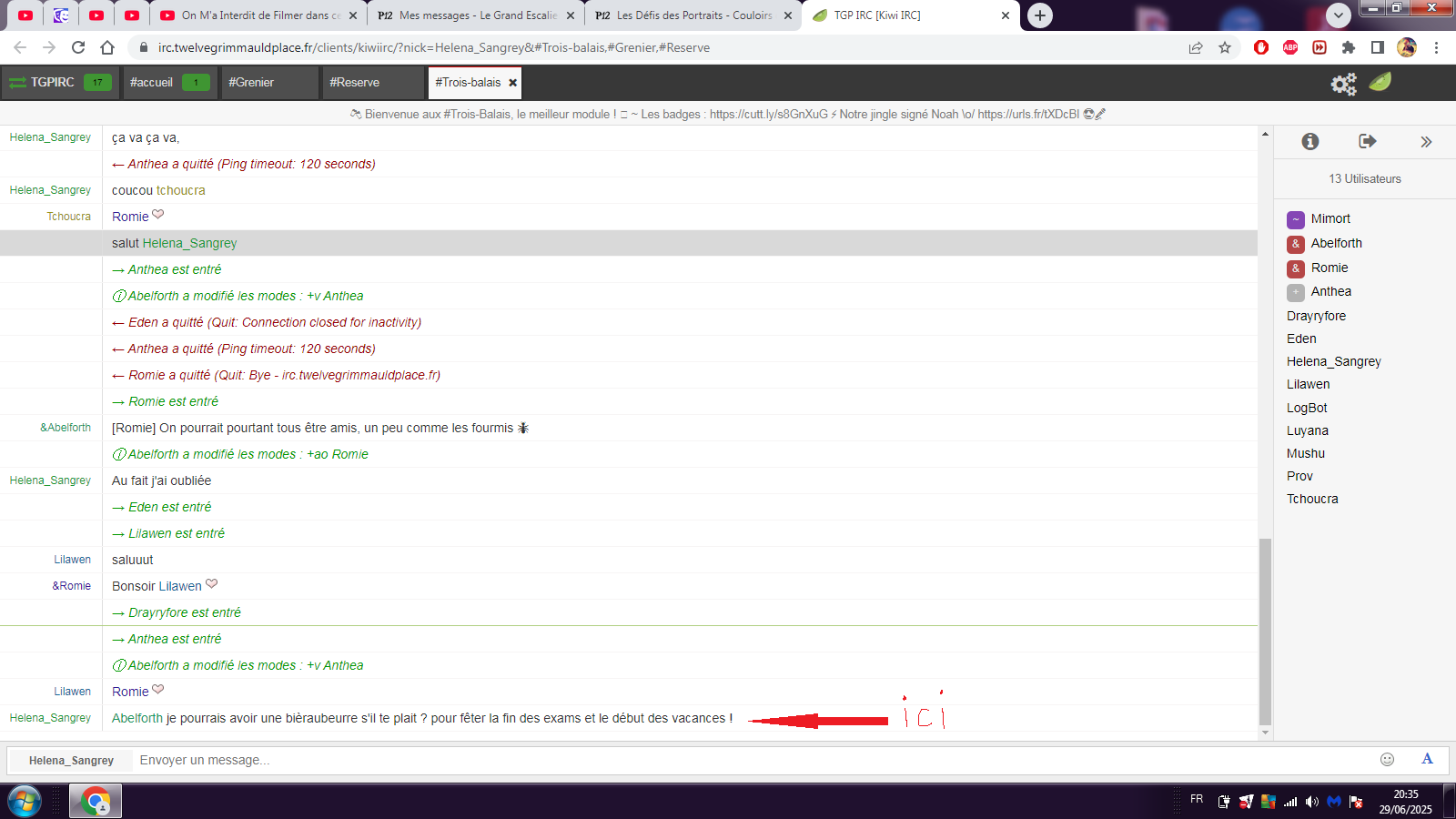Switch to 'On M'a Interdit de Filmer' tab
Image resolution: width=1456 pixels, height=819 pixels.
point(257,15)
